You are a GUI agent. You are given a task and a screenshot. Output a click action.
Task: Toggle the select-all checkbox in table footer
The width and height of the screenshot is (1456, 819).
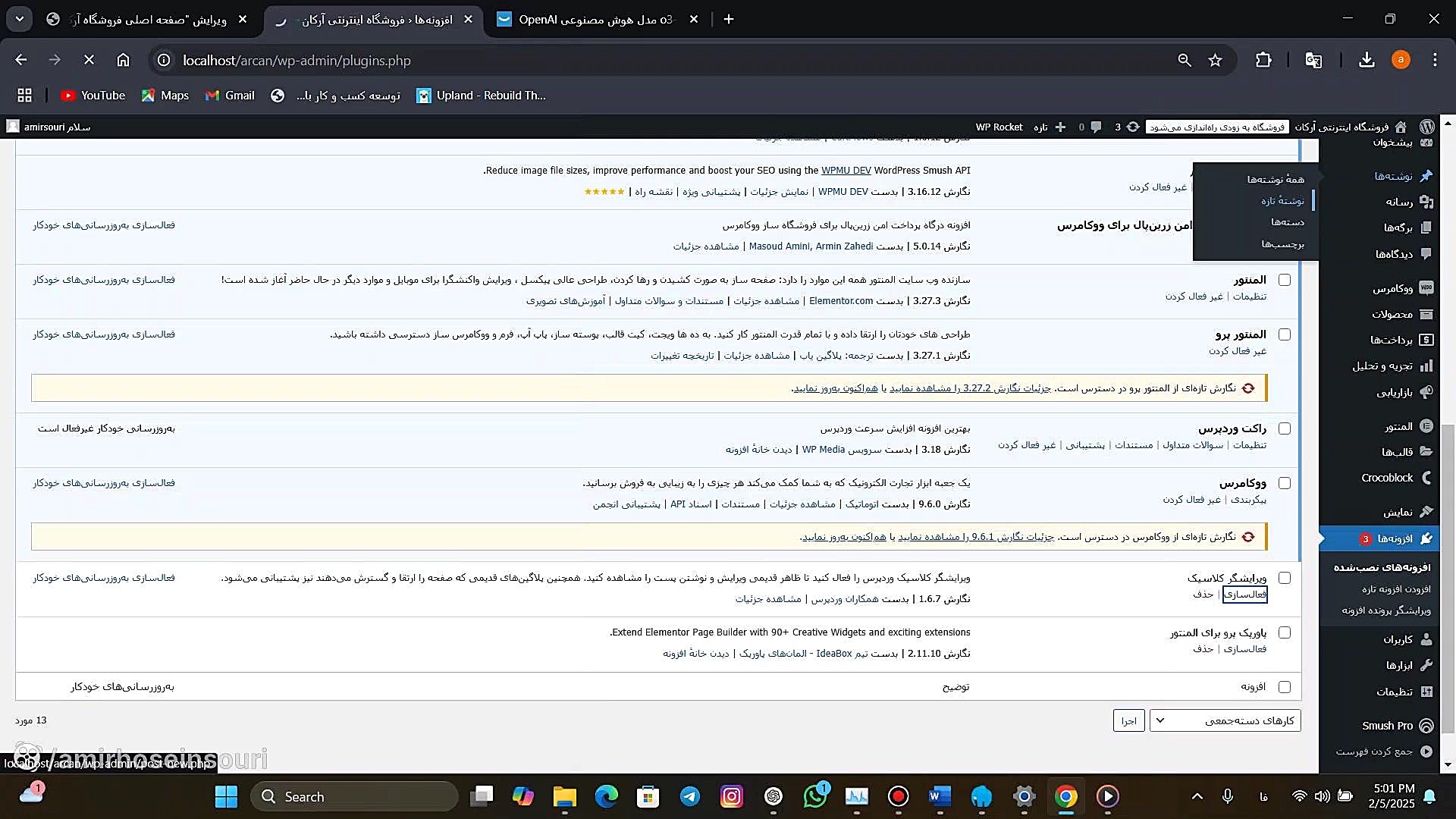click(1285, 687)
